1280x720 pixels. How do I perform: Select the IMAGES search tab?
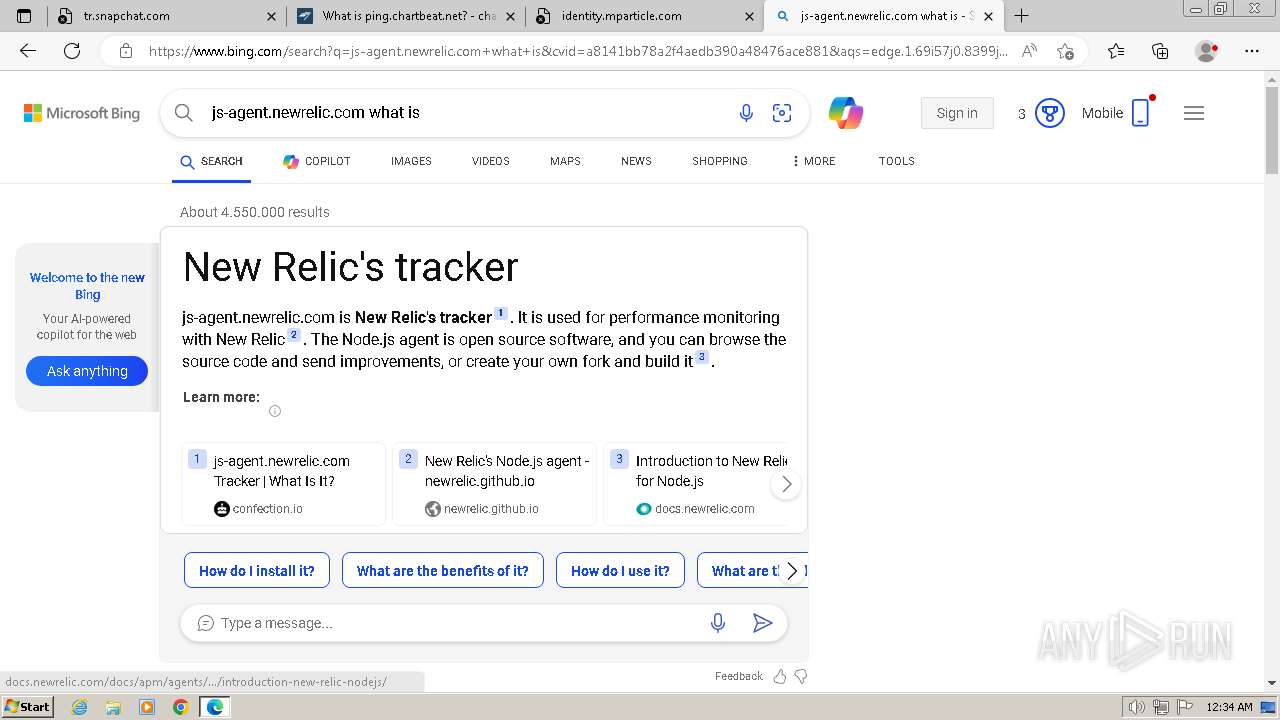click(x=411, y=161)
